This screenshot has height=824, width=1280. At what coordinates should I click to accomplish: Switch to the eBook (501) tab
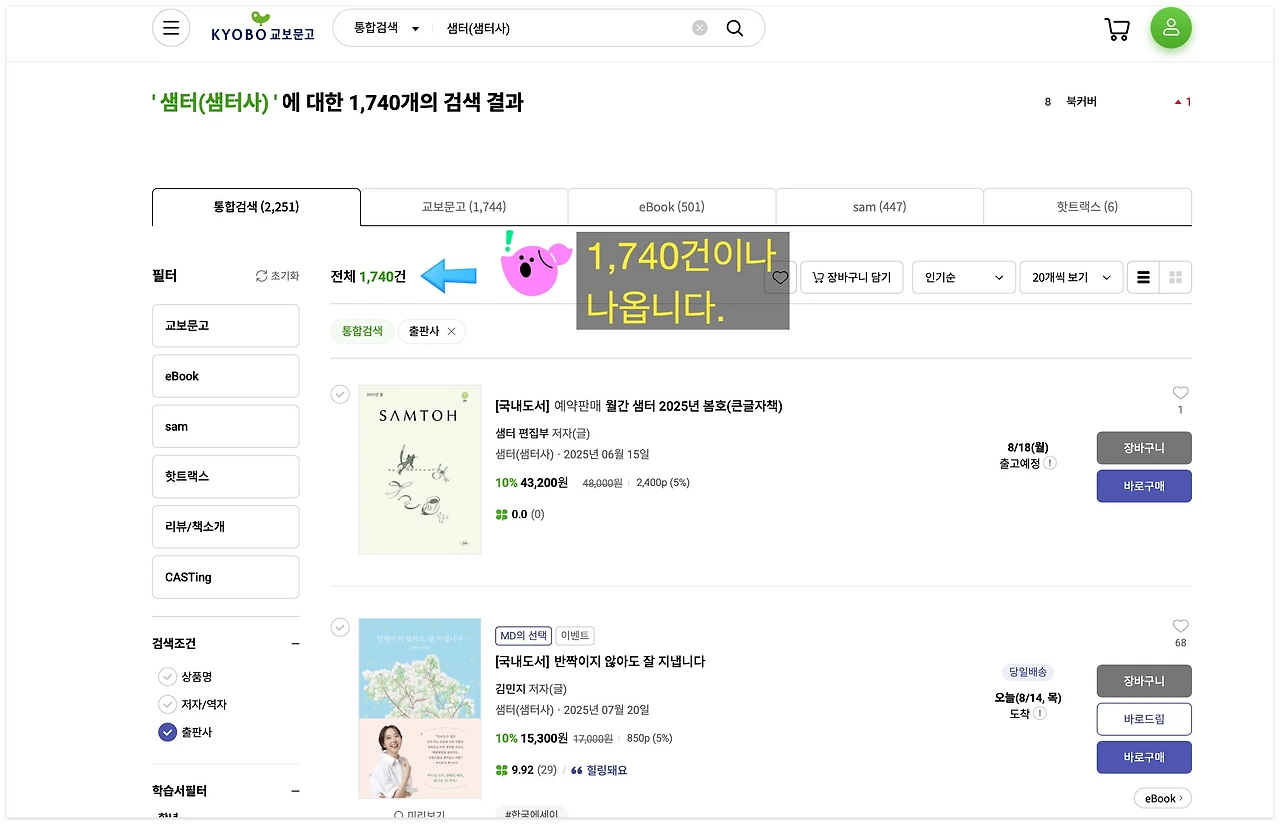(672, 207)
